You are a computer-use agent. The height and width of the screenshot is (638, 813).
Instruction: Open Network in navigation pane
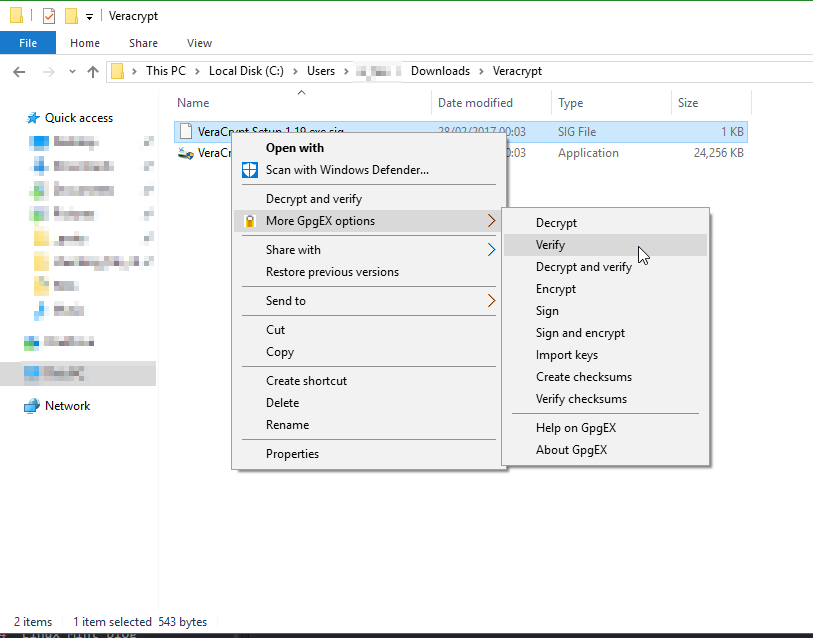click(x=67, y=406)
